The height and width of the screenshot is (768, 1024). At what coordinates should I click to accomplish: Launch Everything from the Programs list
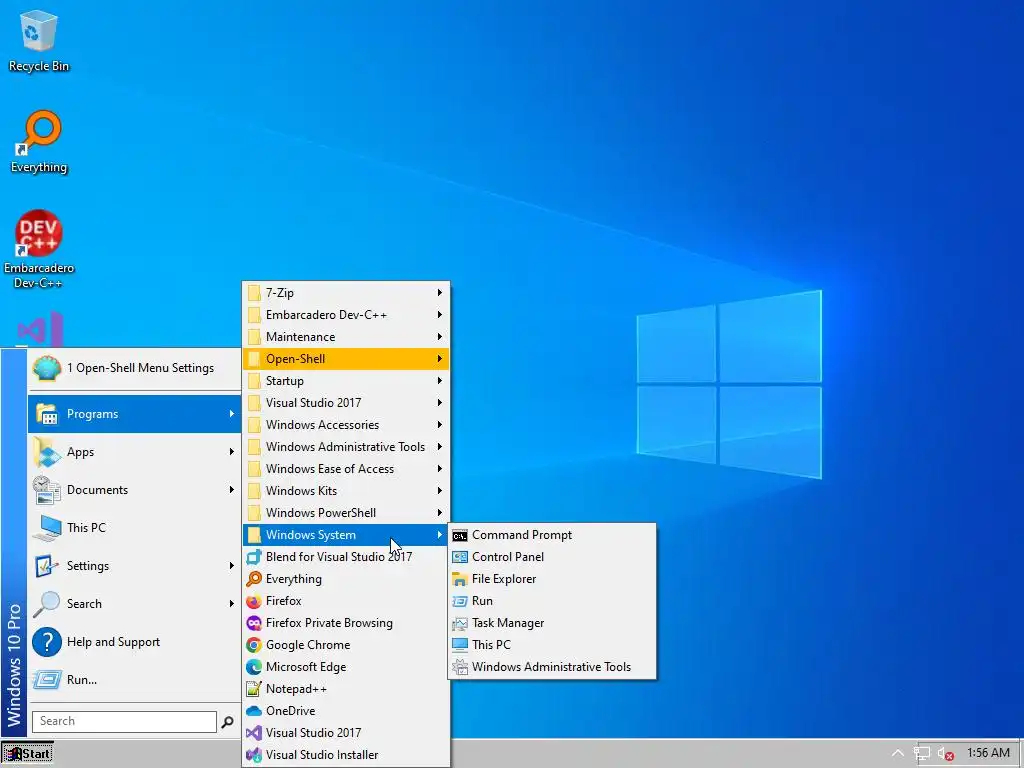point(346,579)
